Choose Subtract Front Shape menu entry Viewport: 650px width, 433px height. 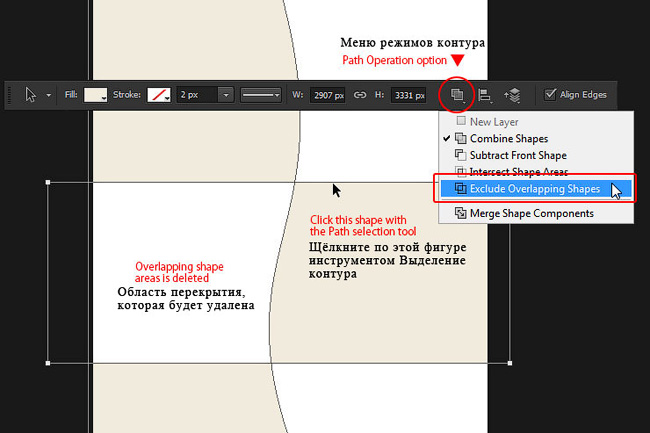coord(536,155)
